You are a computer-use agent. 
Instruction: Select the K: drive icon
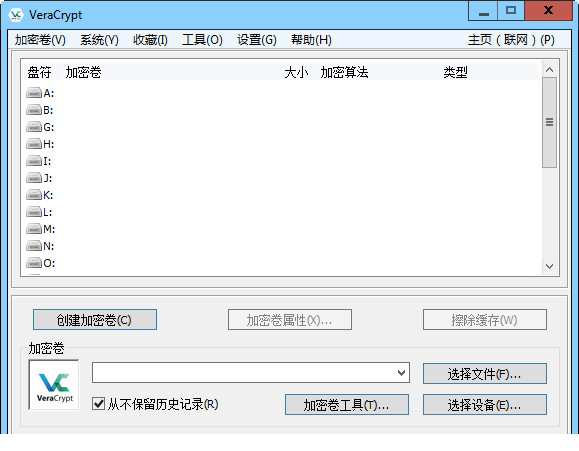(34, 195)
